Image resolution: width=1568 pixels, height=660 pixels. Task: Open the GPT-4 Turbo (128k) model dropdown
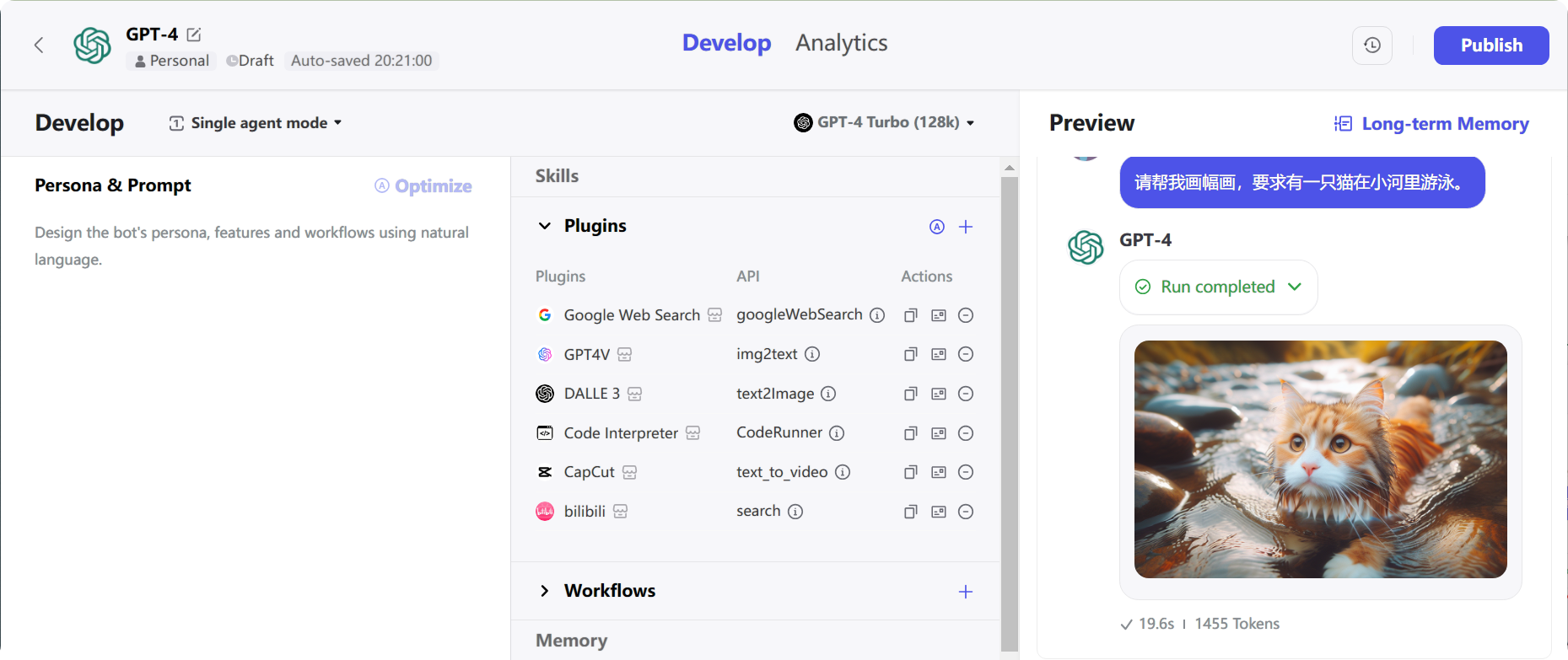pyautogui.click(x=884, y=122)
